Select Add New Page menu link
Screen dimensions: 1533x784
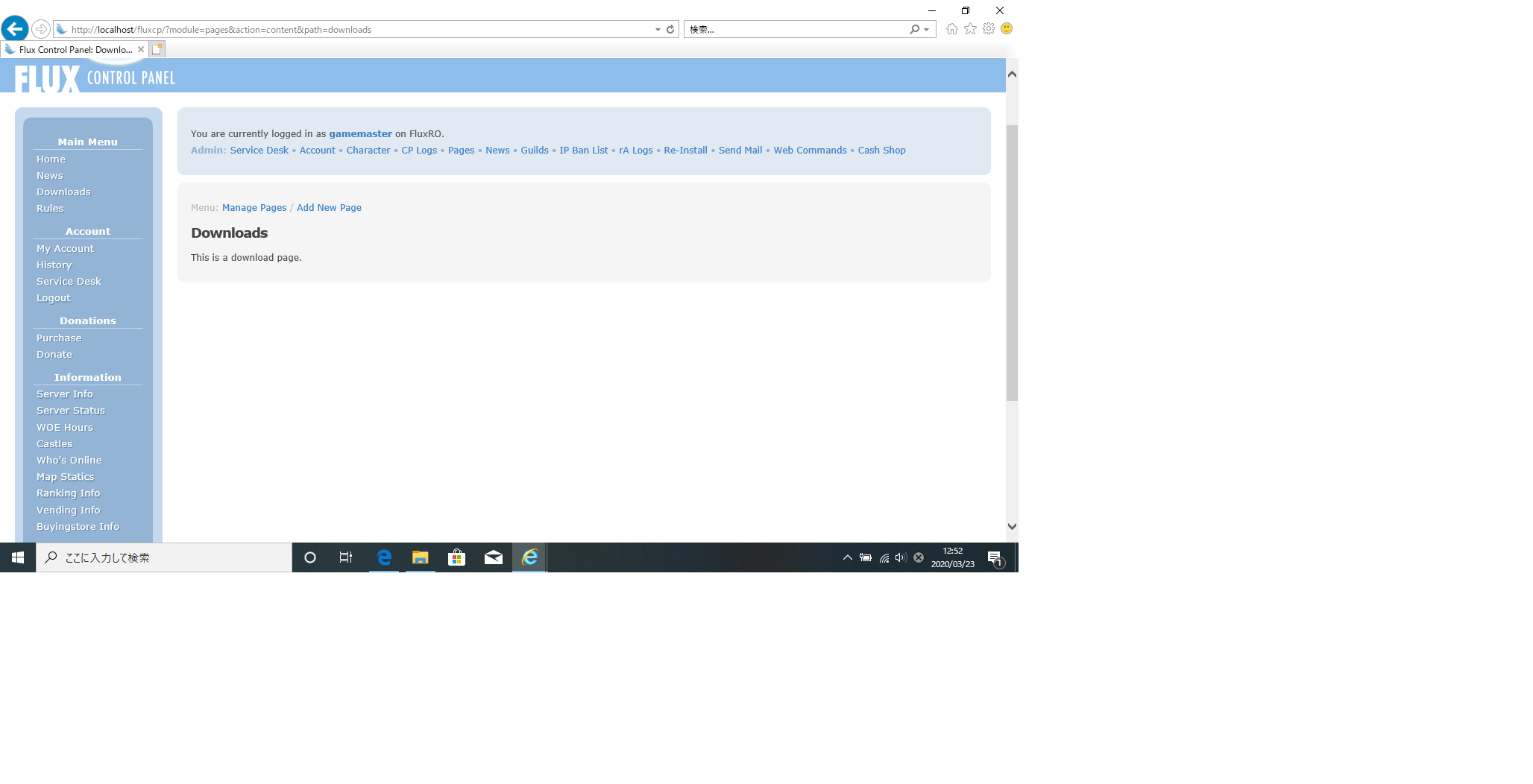pyautogui.click(x=329, y=208)
